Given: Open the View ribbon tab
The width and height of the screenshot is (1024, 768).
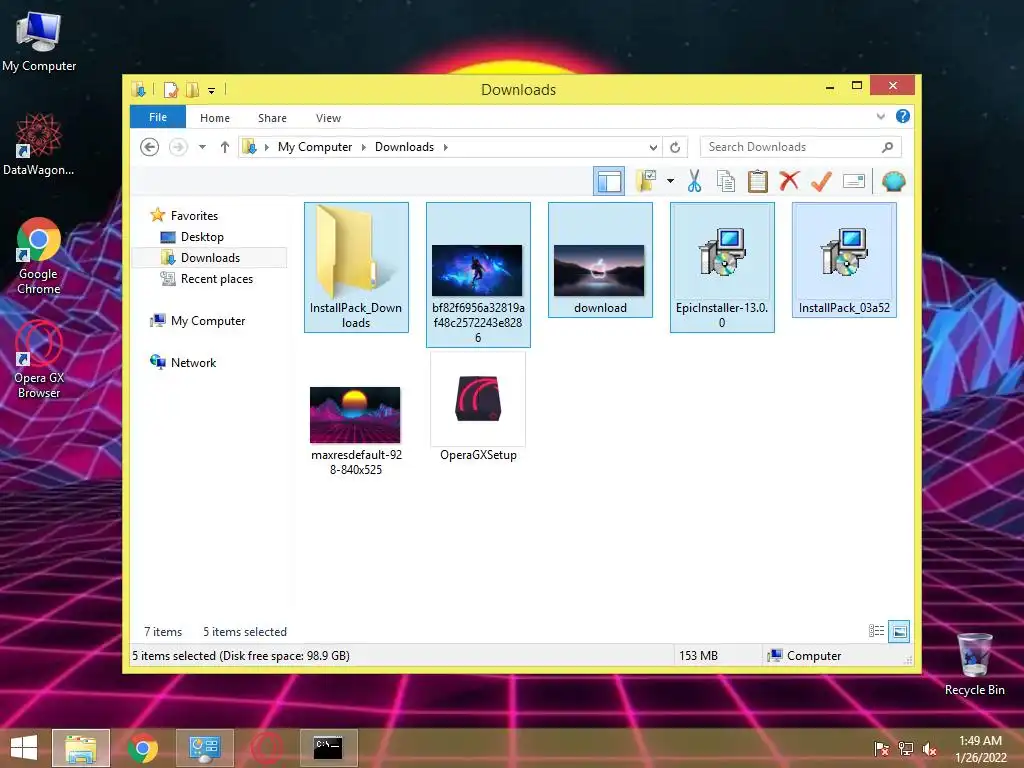Looking at the screenshot, I should pyautogui.click(x=328, y=118).
